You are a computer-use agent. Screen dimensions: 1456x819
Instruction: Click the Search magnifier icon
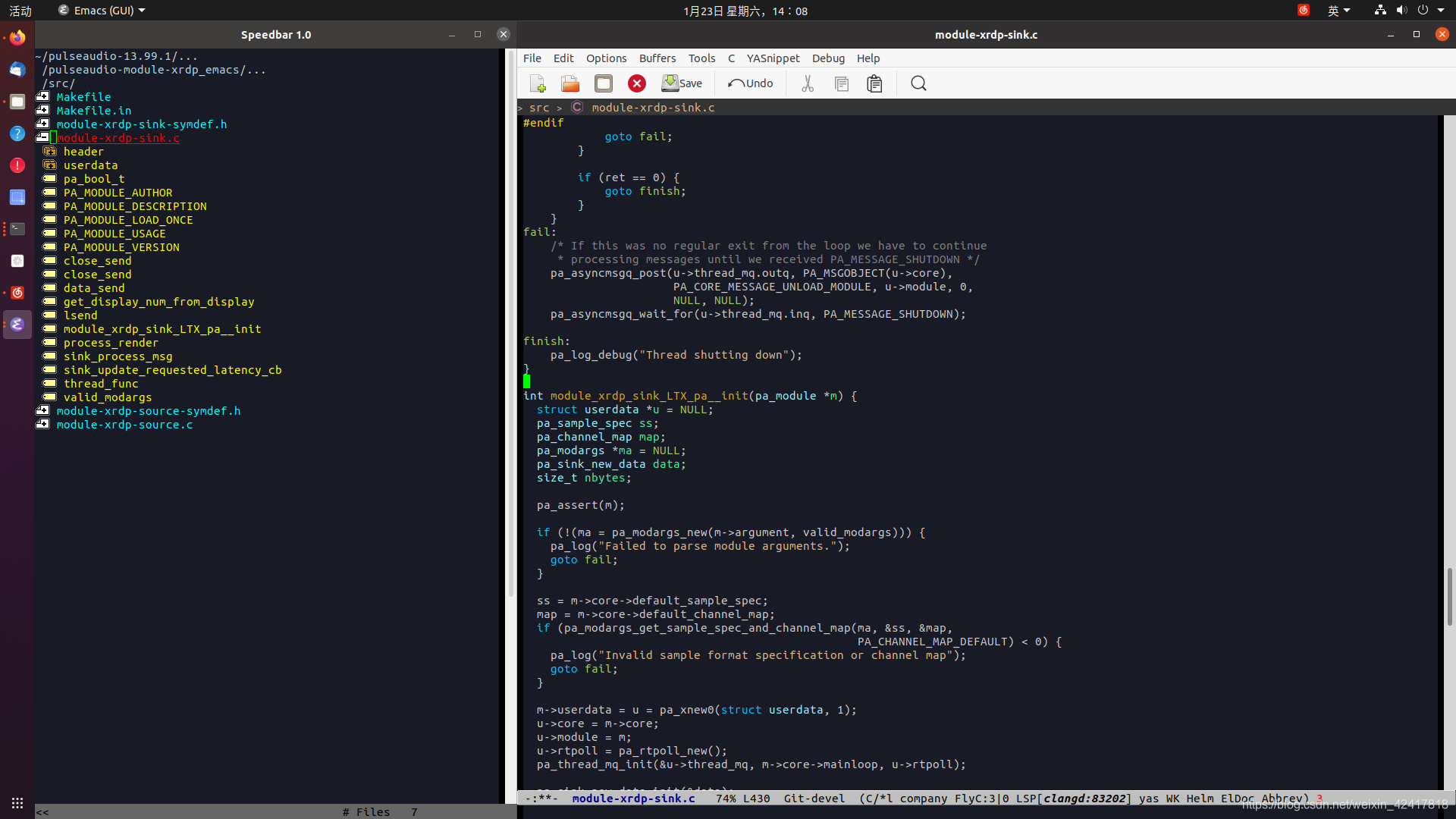pyautogui.click(x=918, y=83)
